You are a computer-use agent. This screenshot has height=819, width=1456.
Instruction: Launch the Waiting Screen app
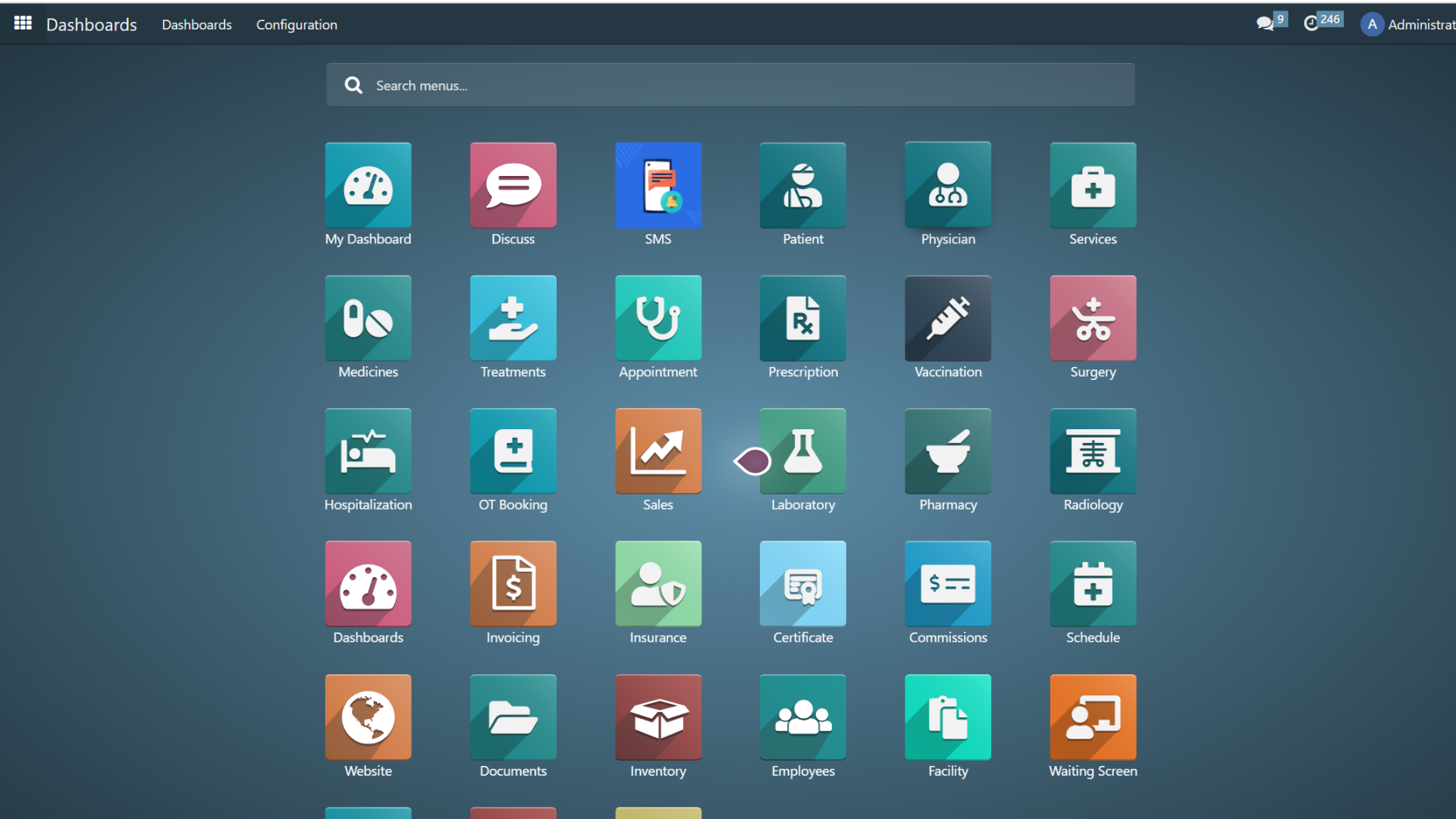click(1092, 717)
